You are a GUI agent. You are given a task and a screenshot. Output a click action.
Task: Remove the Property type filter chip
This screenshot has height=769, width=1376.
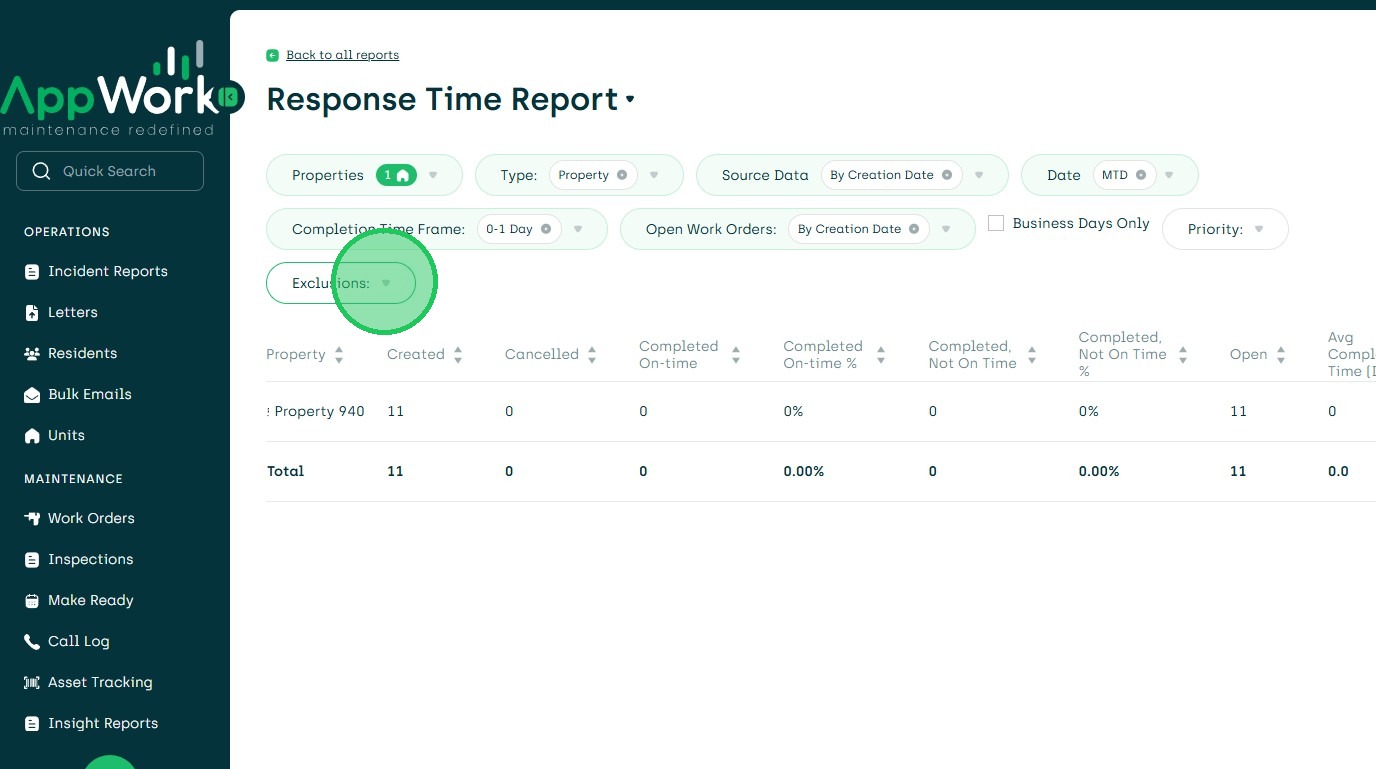622,175
